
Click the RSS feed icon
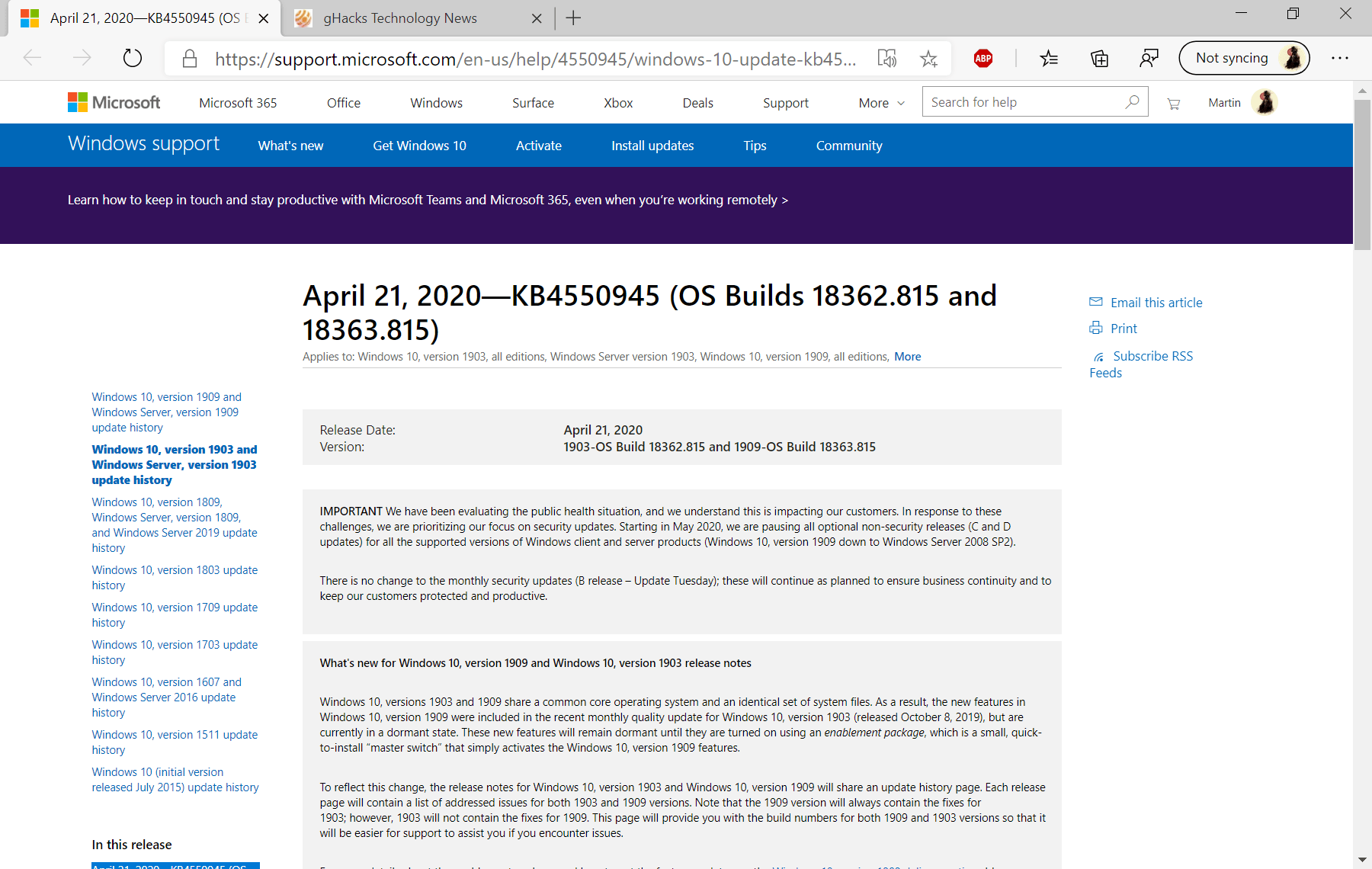1098,357
